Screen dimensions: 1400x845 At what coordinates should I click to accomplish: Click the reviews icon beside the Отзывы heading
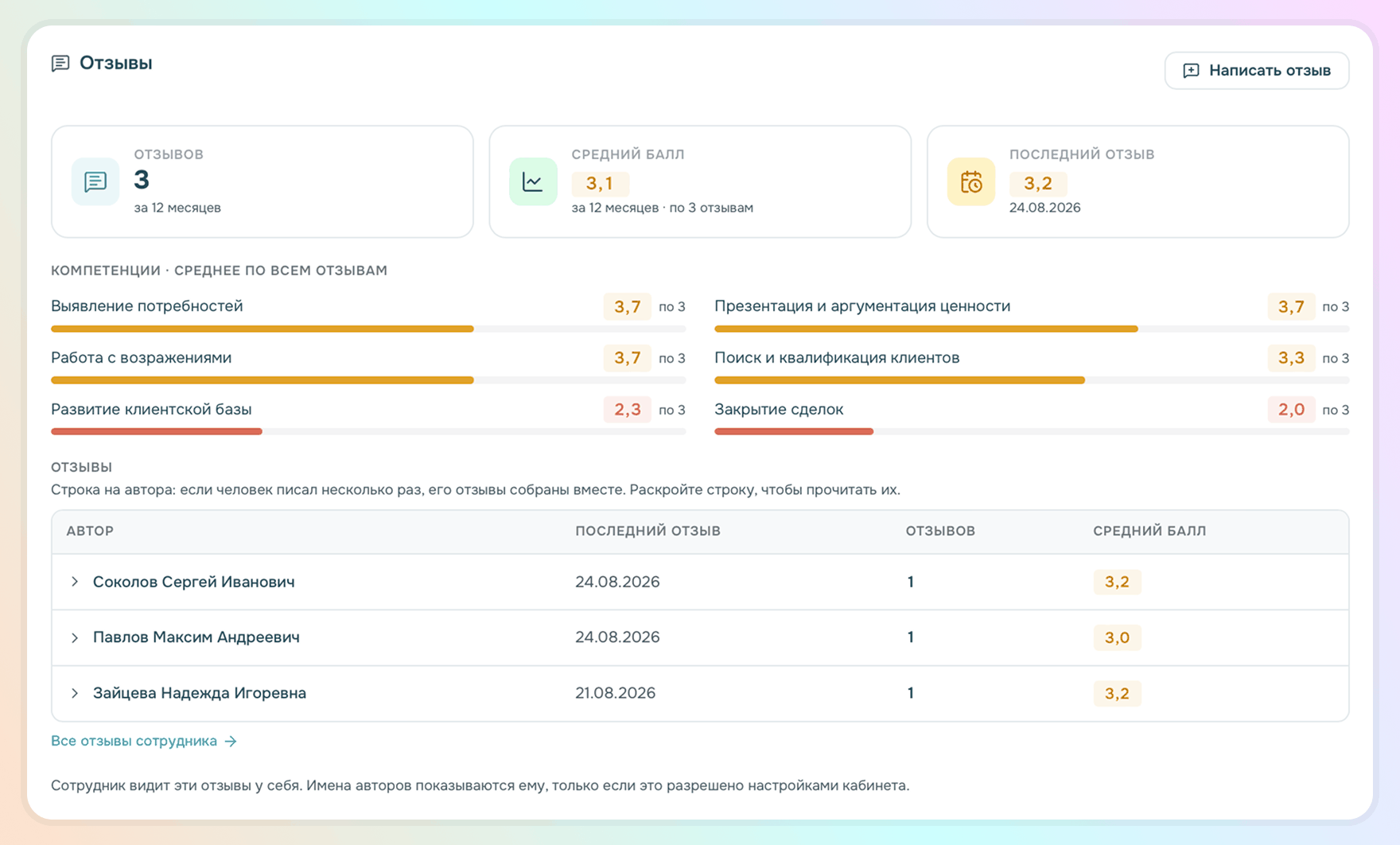pos(60,63)
